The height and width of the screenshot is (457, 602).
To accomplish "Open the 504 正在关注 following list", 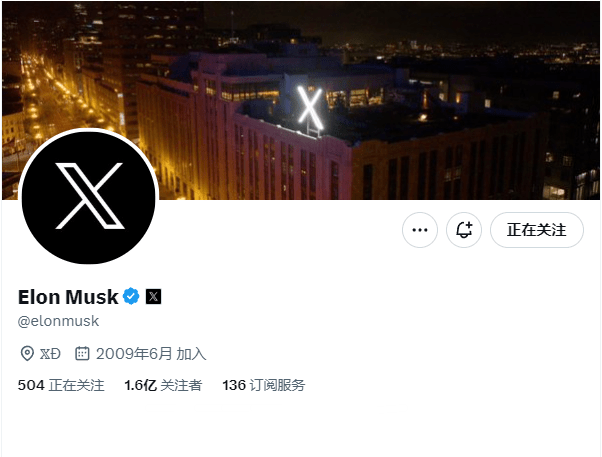I will tap(61, 385).
